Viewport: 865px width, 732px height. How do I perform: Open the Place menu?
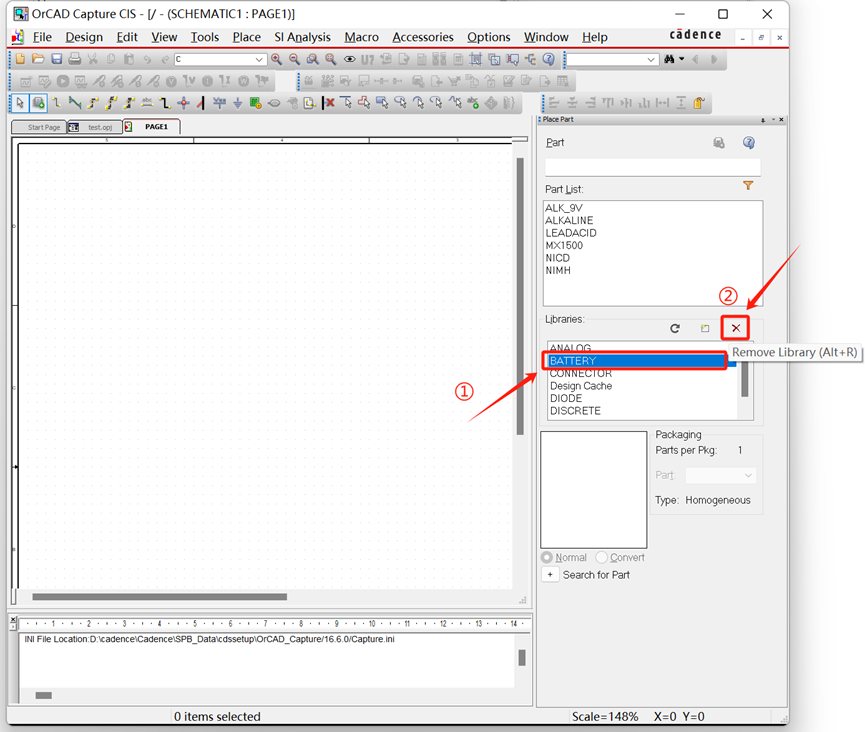point(246,36)
